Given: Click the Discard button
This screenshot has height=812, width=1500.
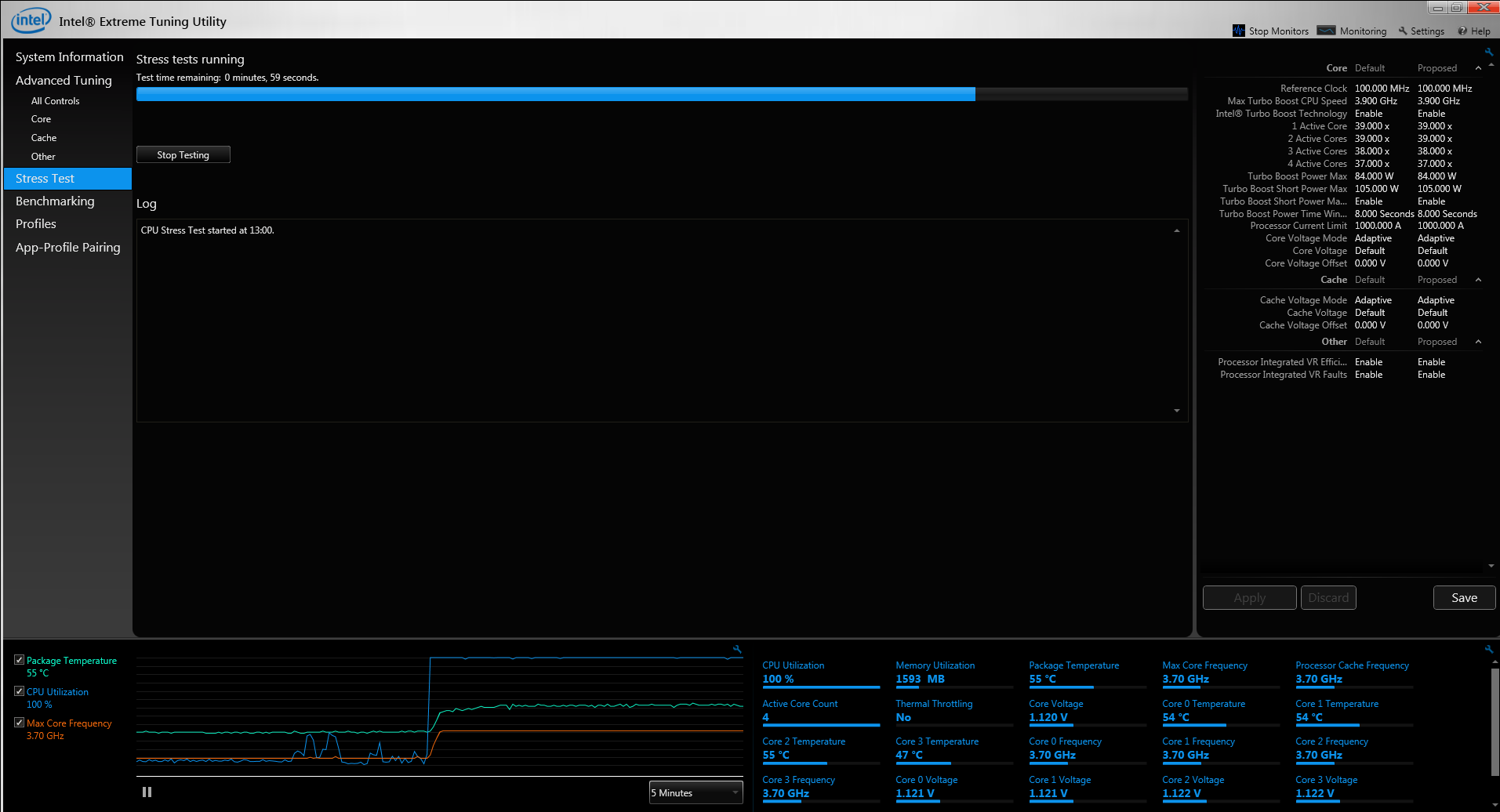Looking at the screenshot, I should [1328, 597].
